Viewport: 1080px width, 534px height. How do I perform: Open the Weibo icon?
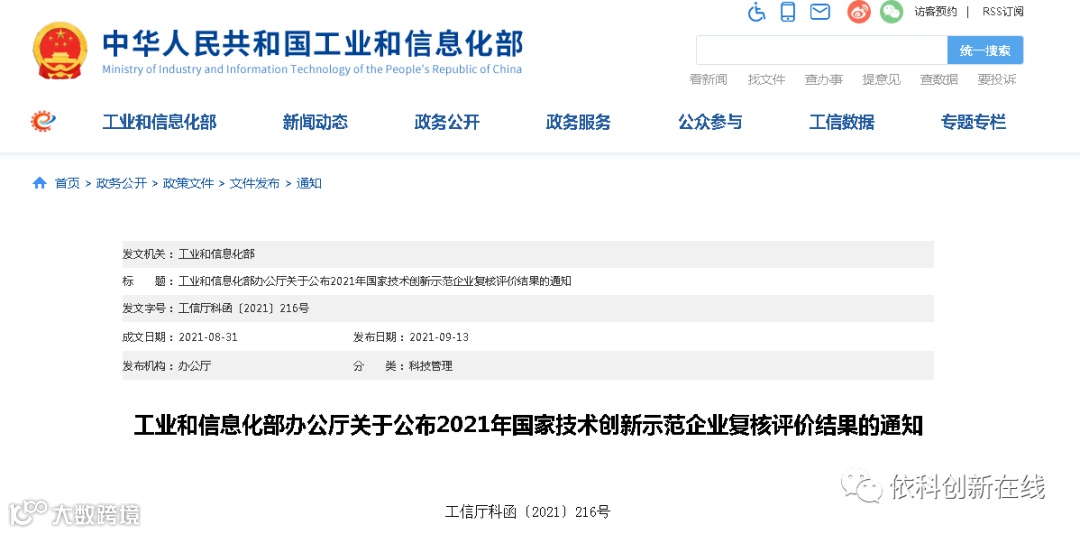[x=859, y=12]
